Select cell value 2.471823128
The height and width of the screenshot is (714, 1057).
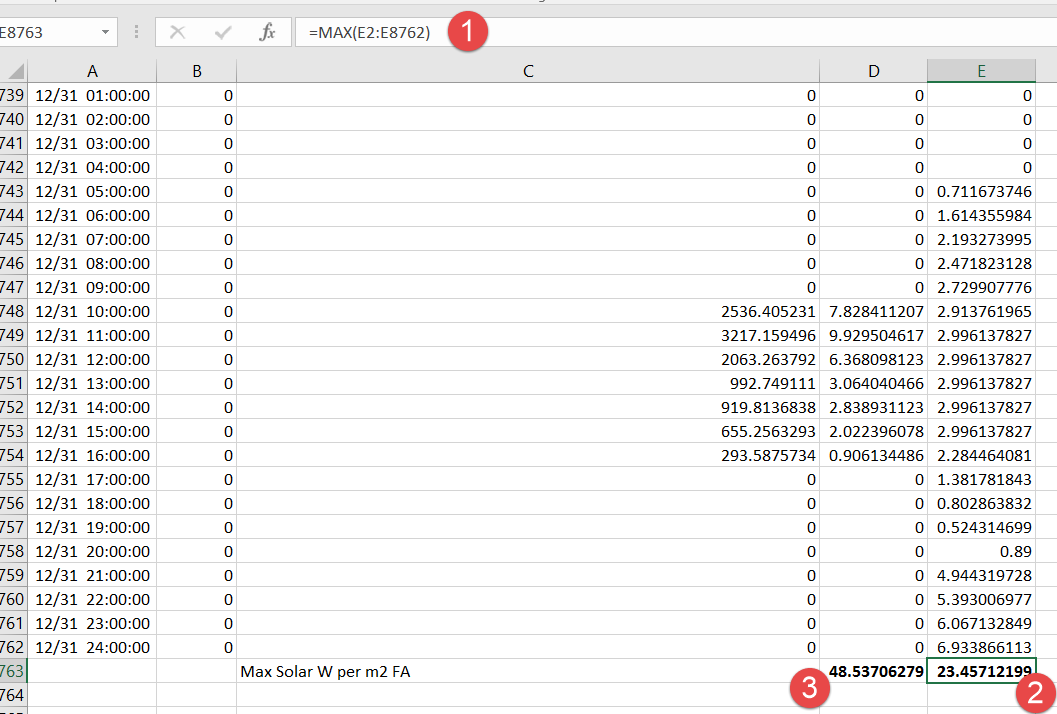point(984,264)
